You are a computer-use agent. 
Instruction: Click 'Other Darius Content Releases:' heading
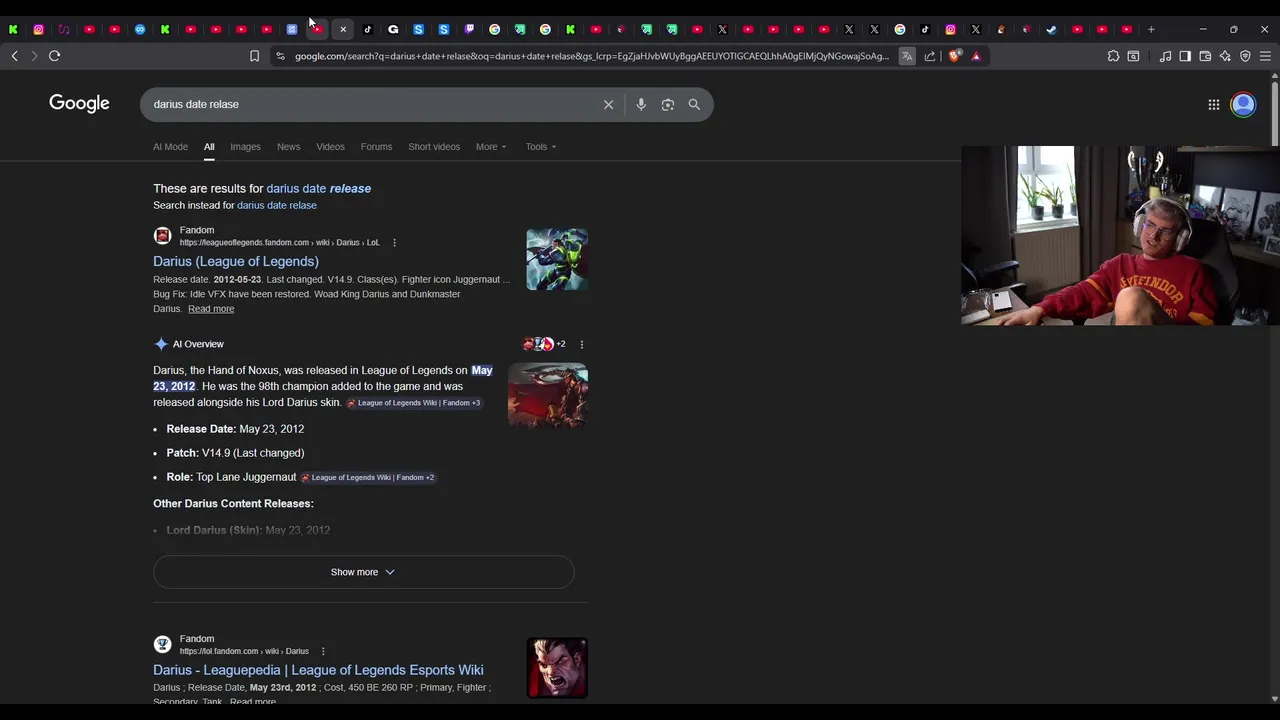click(233, 504)
